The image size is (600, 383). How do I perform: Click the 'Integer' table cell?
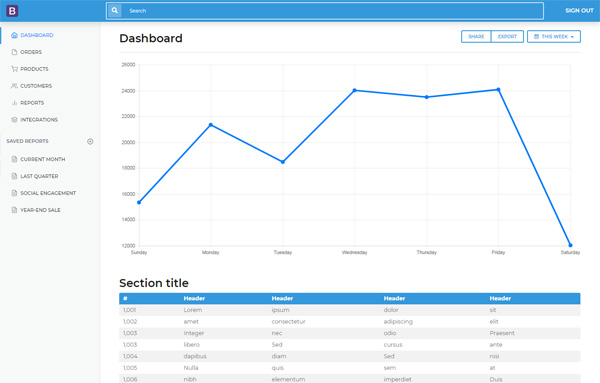tap(194, 333)
